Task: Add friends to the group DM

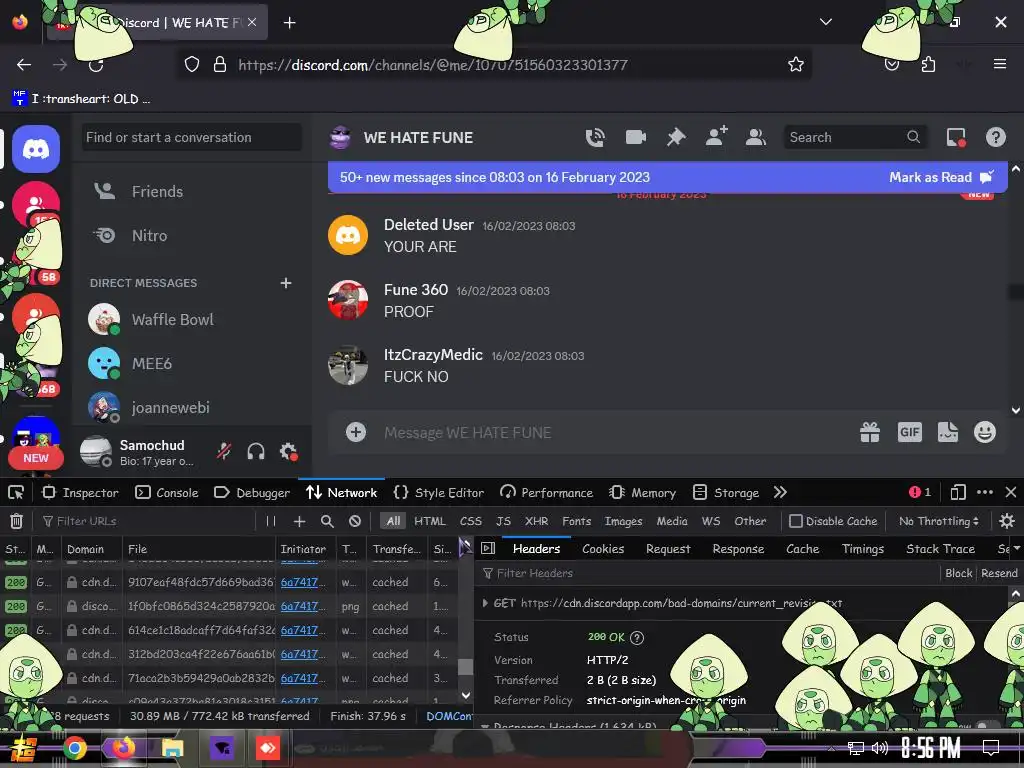Action: 716,136
